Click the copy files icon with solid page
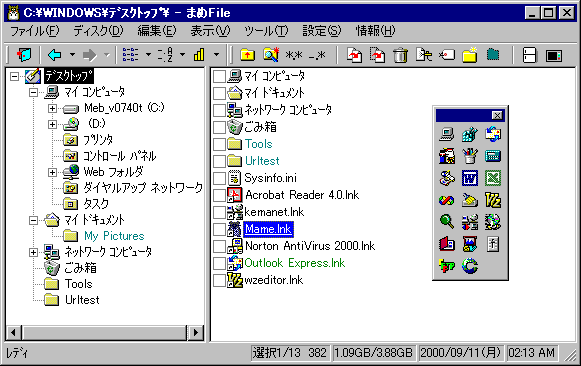The height and width of the screenshot is (366, 581). (x=354, y=55)
